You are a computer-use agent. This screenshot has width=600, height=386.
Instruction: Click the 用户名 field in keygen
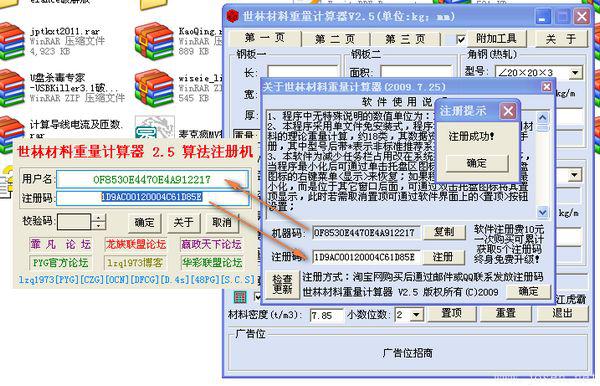pyautogui.click(x=152, y=179)
